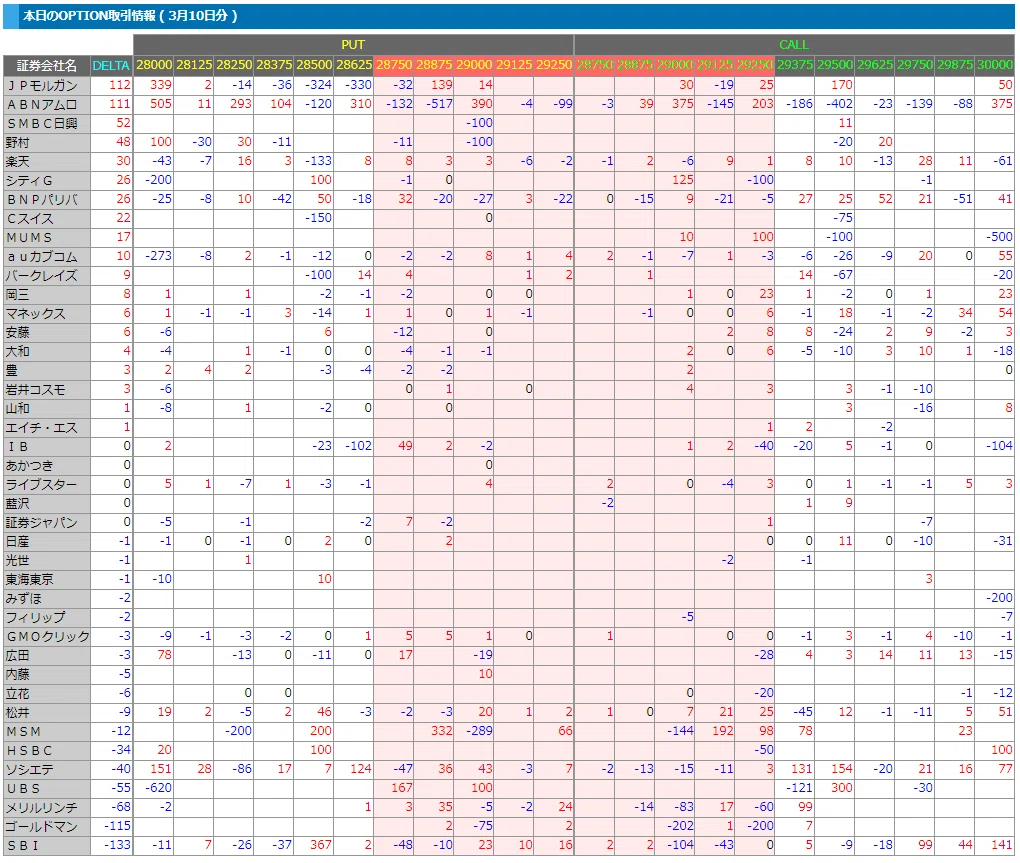Click the GMOクリック company name
Viewport: 1020px width, 863px height.
[x=47, y=637]
